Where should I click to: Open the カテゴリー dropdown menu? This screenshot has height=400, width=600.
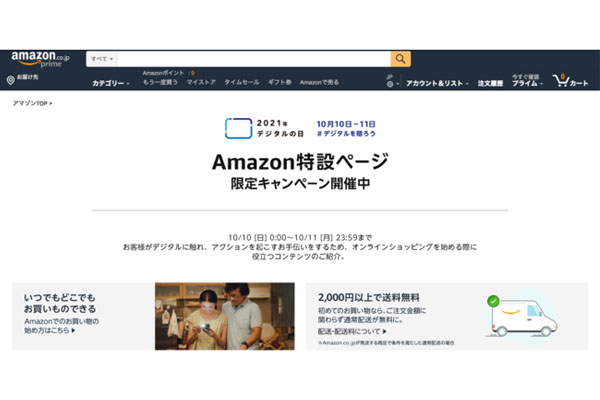[x=111, y=83]
